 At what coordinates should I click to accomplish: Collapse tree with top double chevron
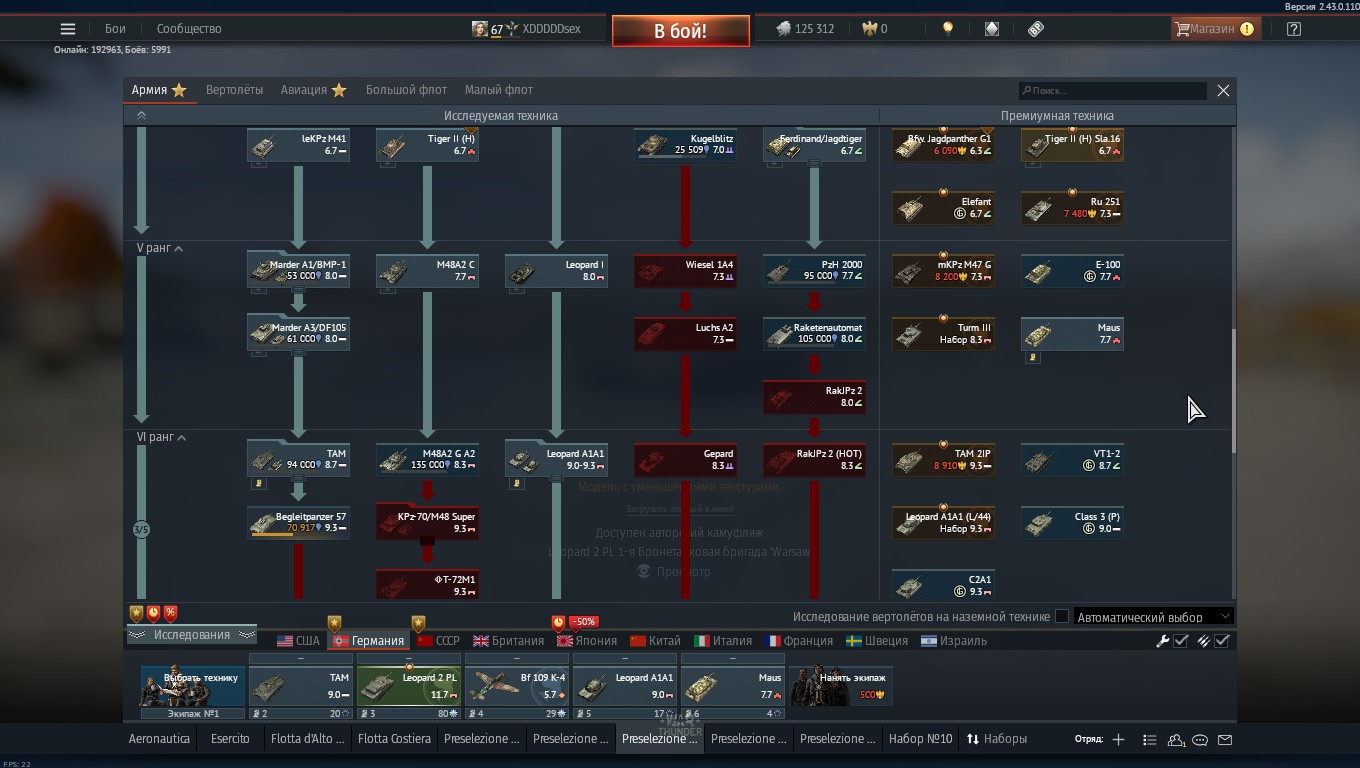click(x=141, y=116)
